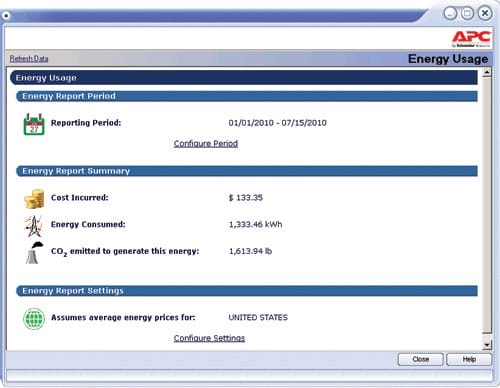
Task: Click the Reporting Period calendar icon
Action: (x=34, y=124)
